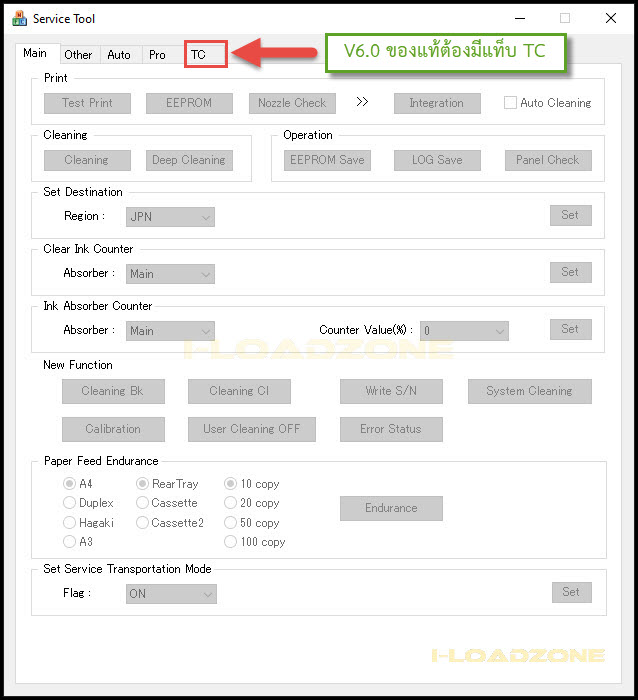Click the LOG Save button
Screen dimensions: 638x700
pos(437,160)
